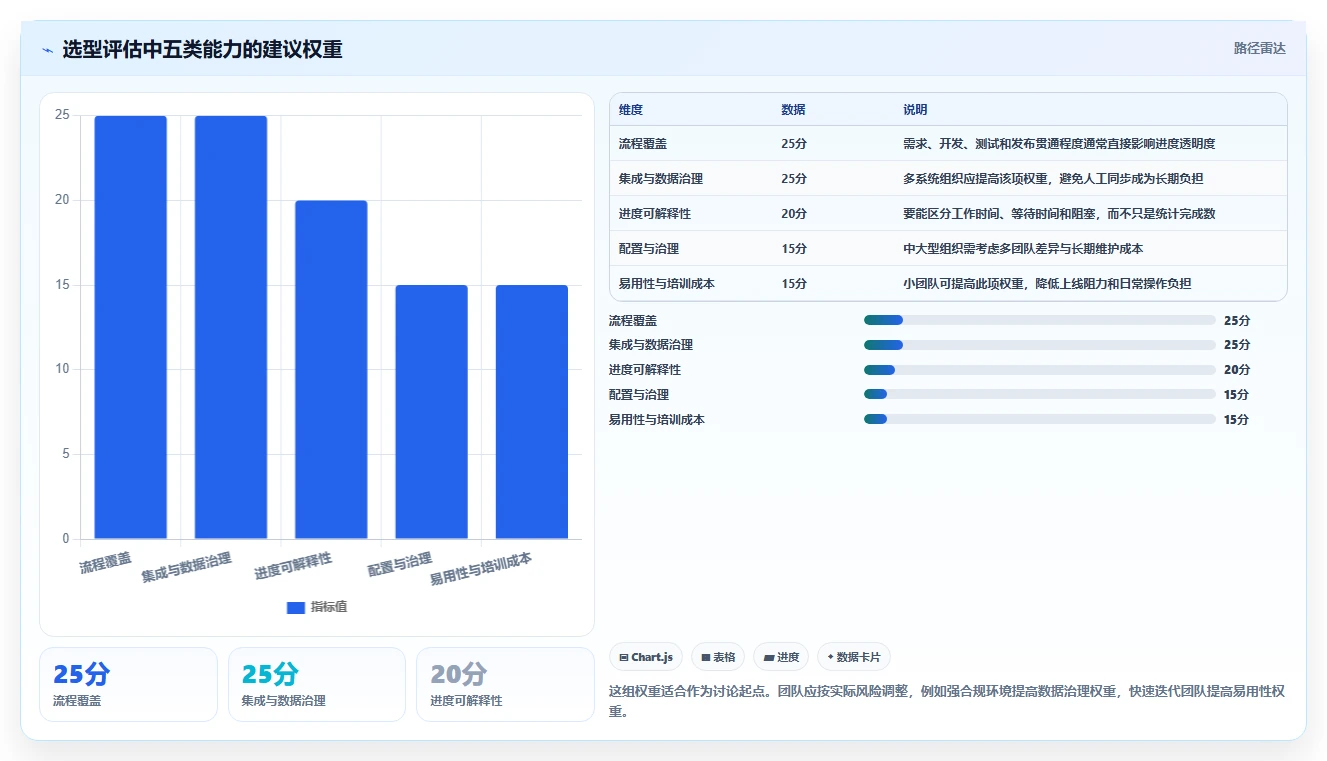Screen dimensions: 1327x761
Task: Click the description starting 小团队可提高此项权重
Action: [x=1047, y=284]
